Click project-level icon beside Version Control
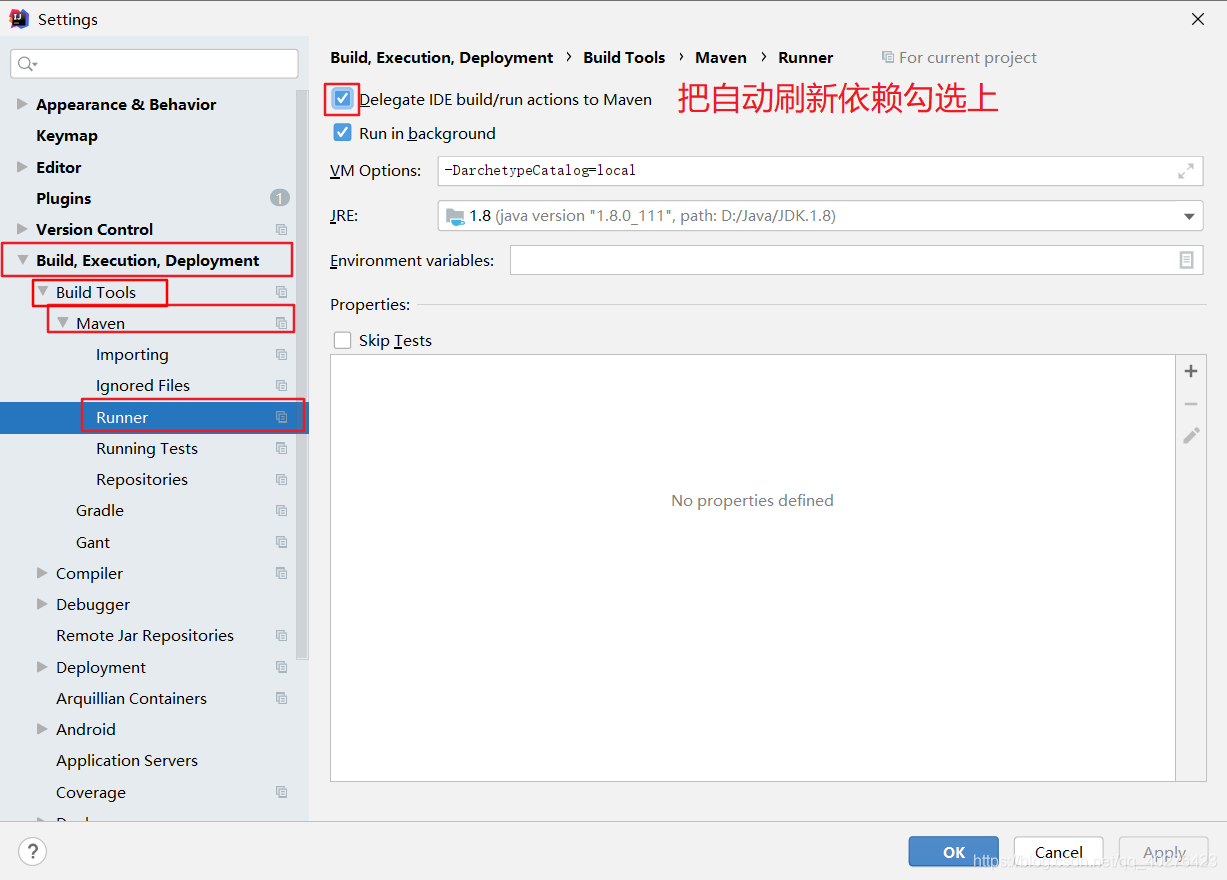The height and width of the screenshot is (880, 1227). point(281,230)
